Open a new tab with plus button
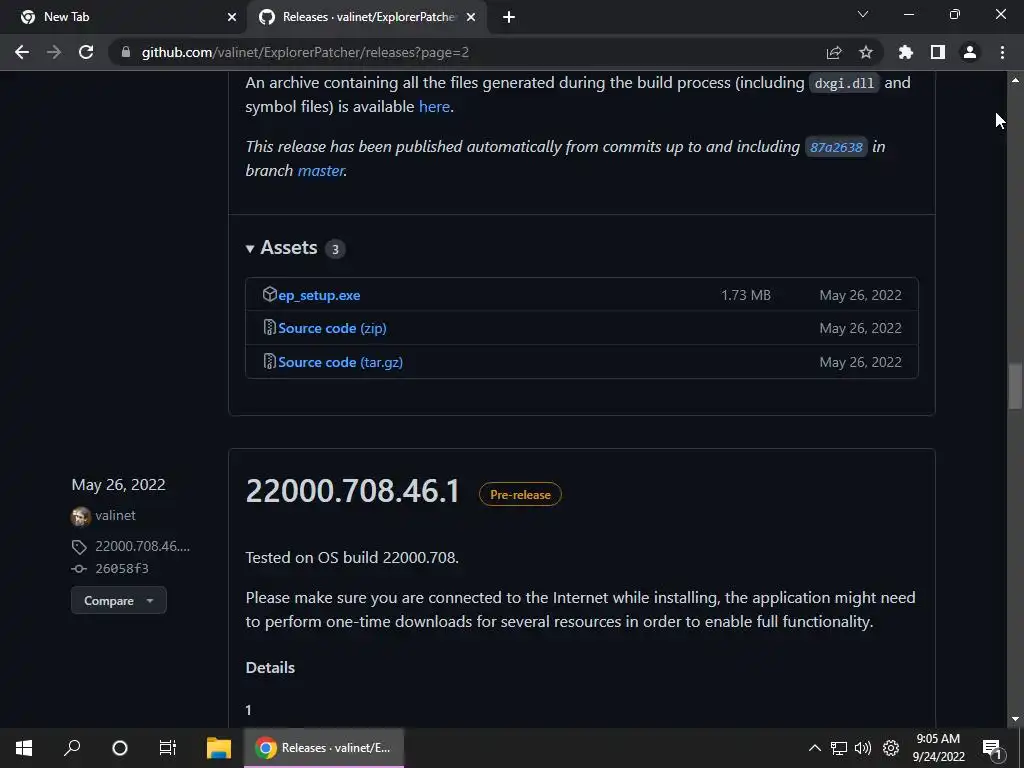 coord(509,17)
